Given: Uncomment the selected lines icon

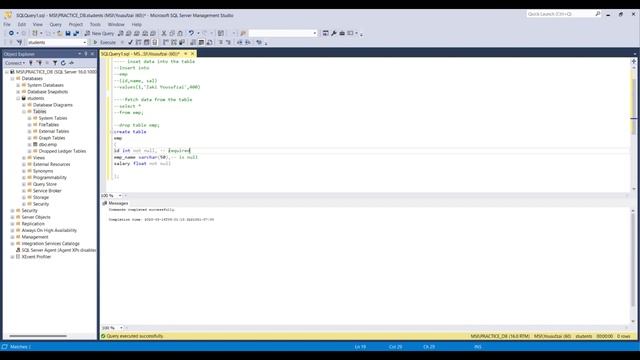Looking at the screenshot, I should click(228, 42).
